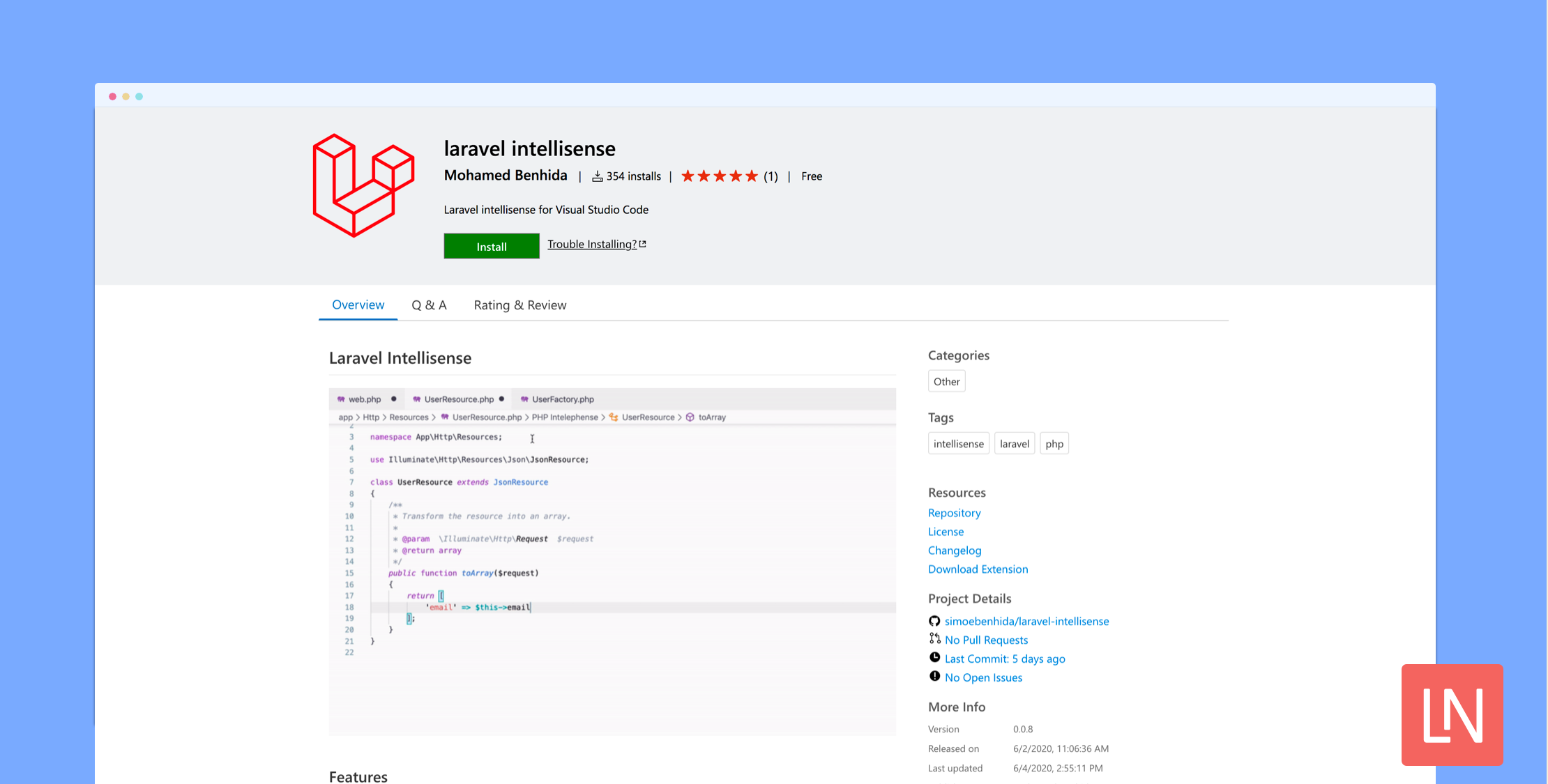This screenshot has height=784, width=1548.
Task: Click the Install button
Action: [491, 246]
